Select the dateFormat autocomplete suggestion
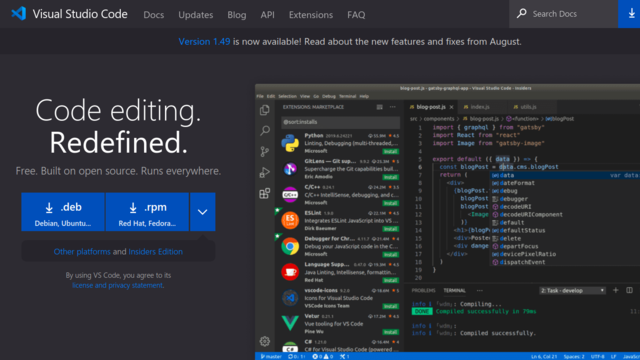Image resolution: width=640 pixels, height=360 pixels. (x=517, y=183)
